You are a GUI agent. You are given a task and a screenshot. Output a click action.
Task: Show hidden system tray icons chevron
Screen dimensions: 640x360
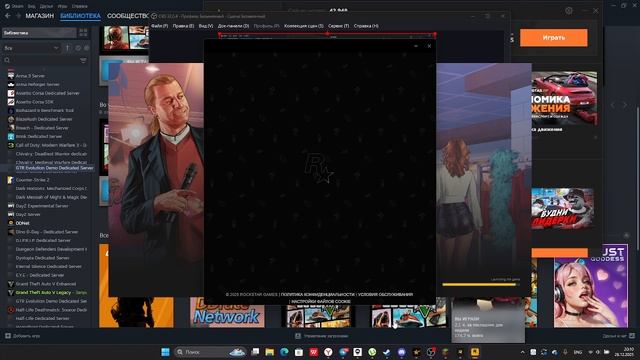[x=522, y=352]
